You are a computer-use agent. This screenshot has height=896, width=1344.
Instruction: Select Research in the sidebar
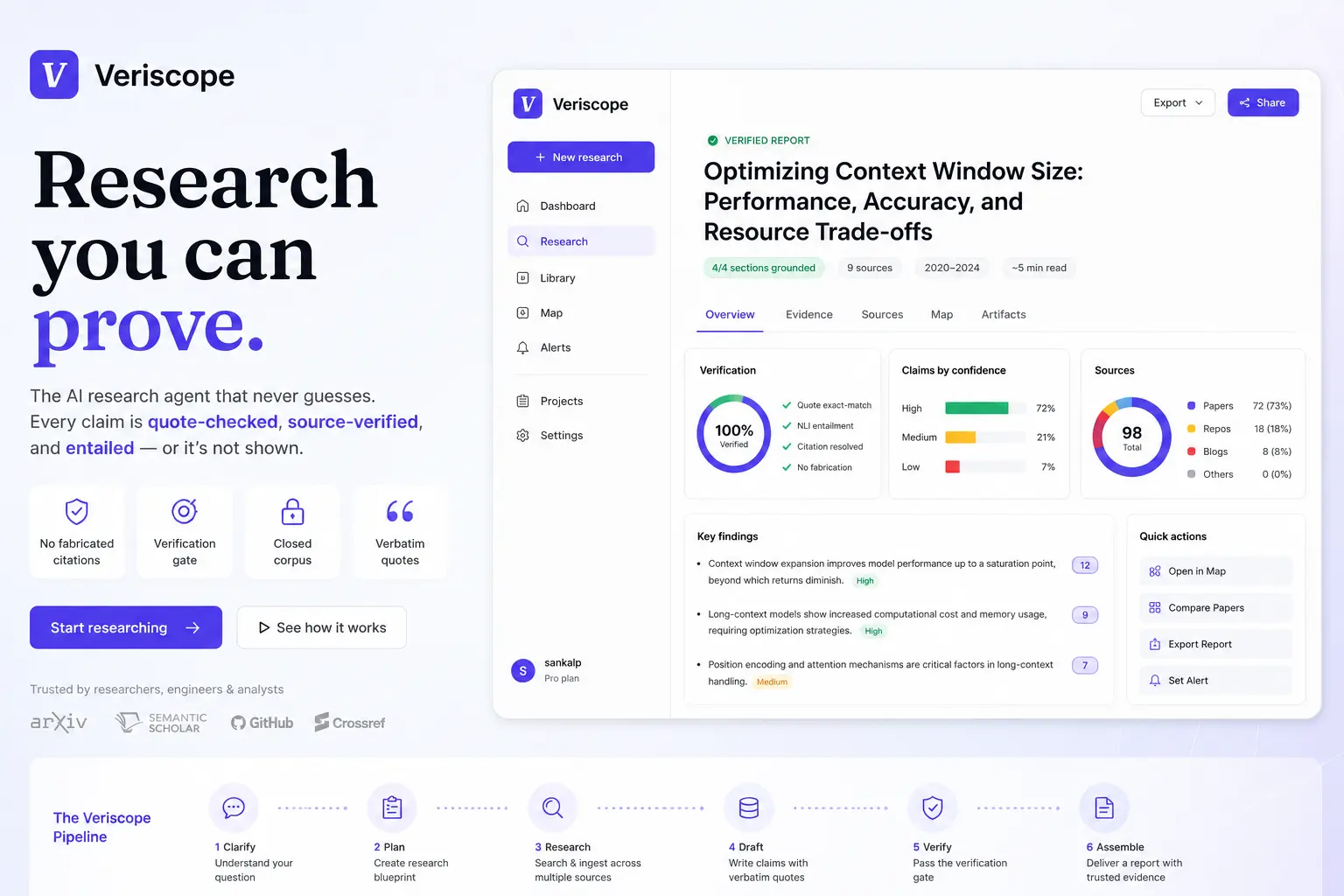(581, 241)
